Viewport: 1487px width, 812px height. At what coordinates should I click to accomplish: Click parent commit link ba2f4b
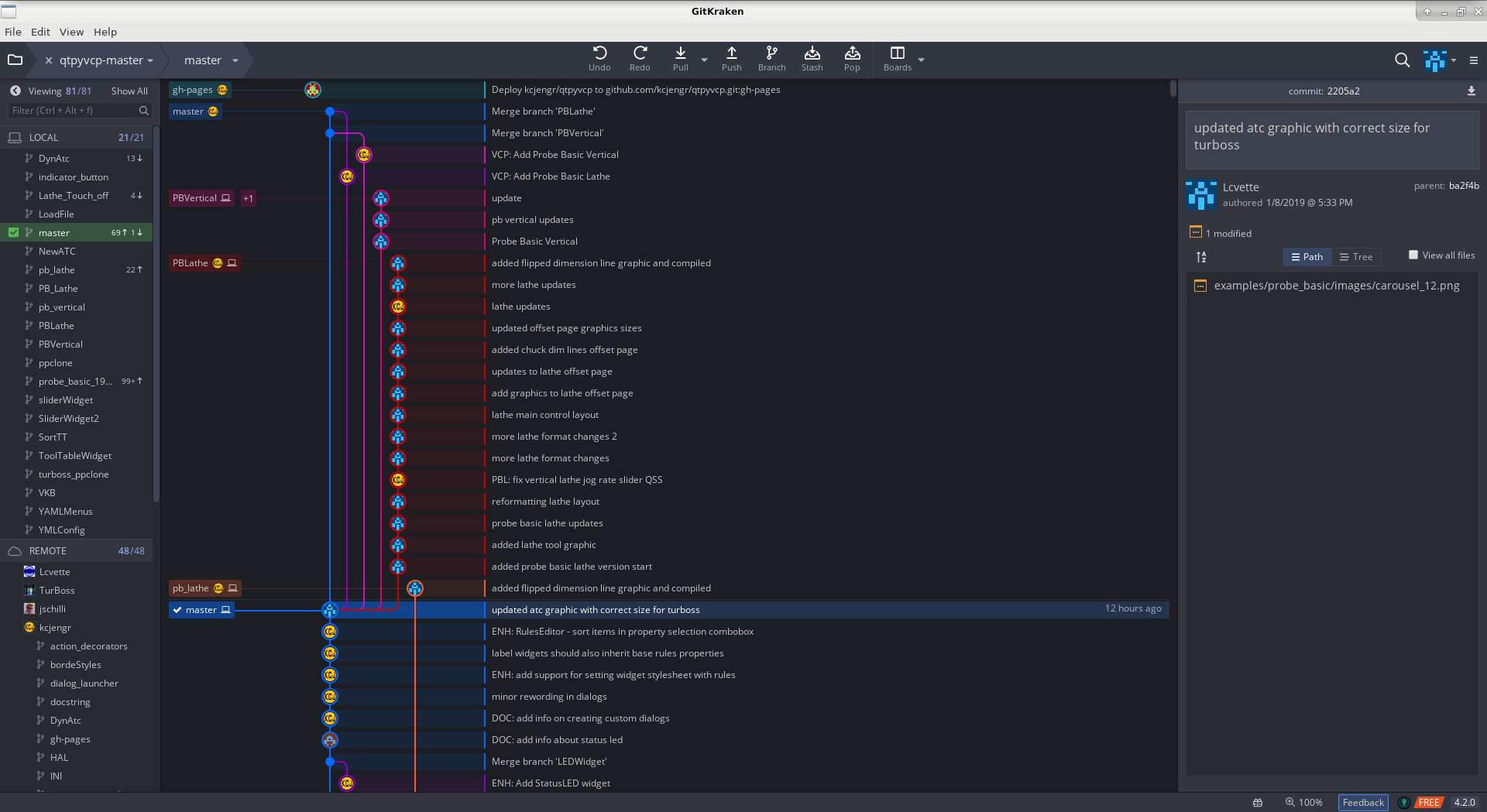tap(1464, 186)
